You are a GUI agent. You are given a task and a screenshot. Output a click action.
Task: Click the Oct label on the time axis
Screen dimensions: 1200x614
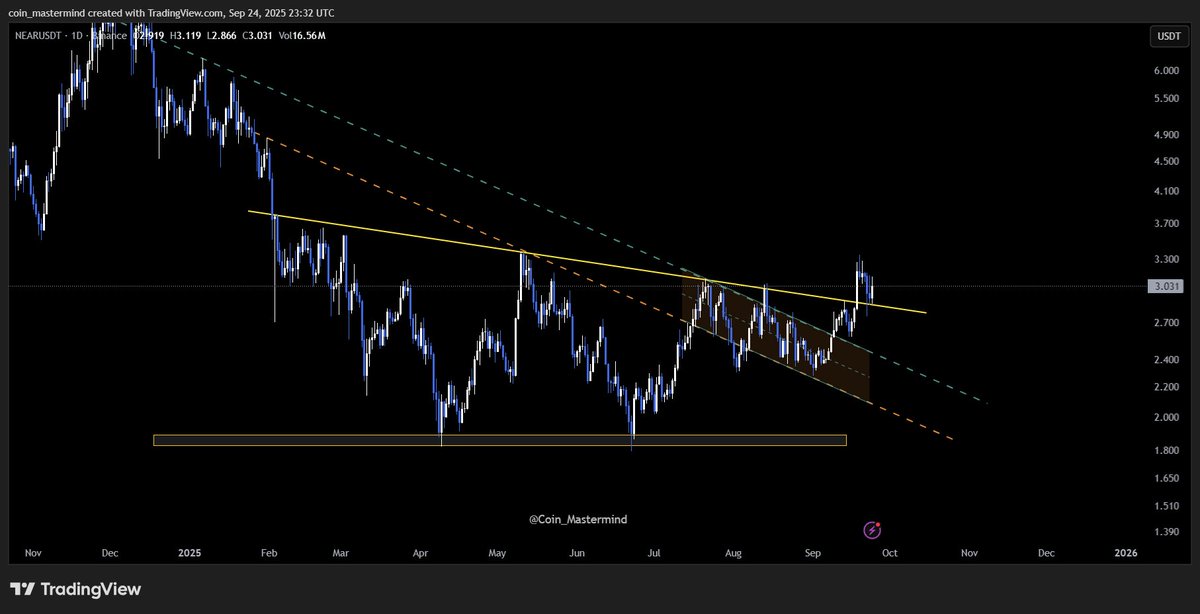click(890, 552)
